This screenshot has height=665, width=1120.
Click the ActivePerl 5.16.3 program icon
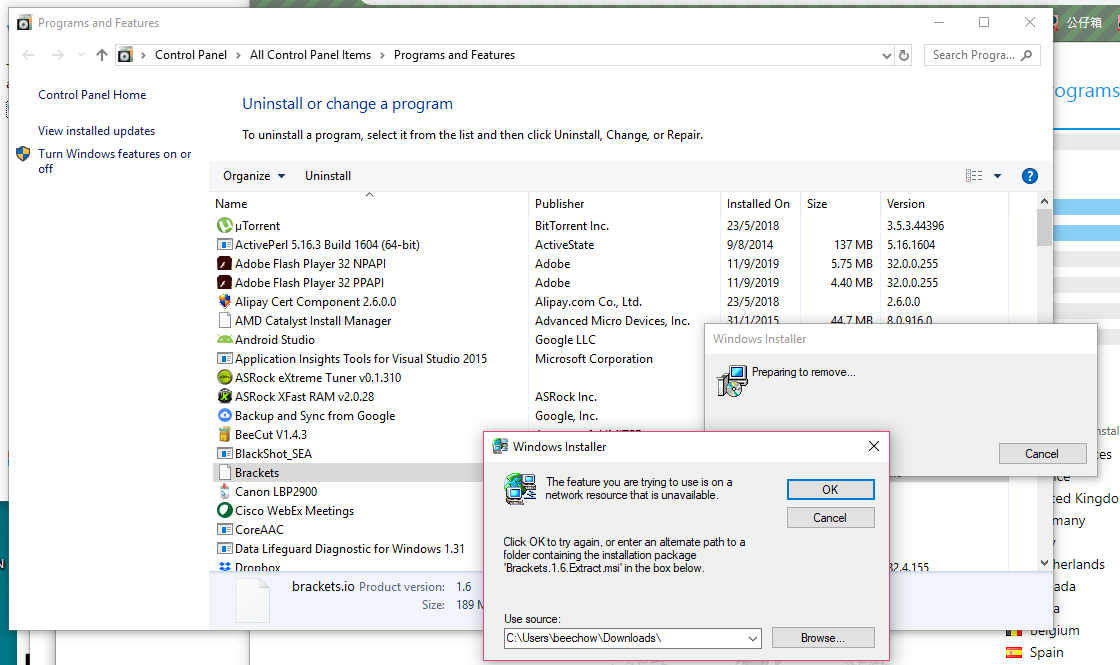point(224,245)
